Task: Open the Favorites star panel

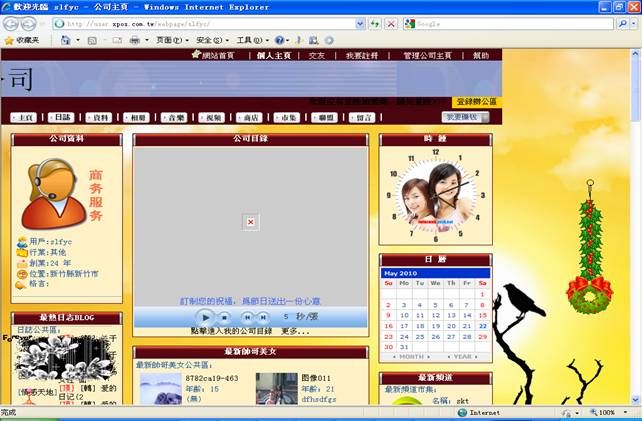Action: [21, 40]
